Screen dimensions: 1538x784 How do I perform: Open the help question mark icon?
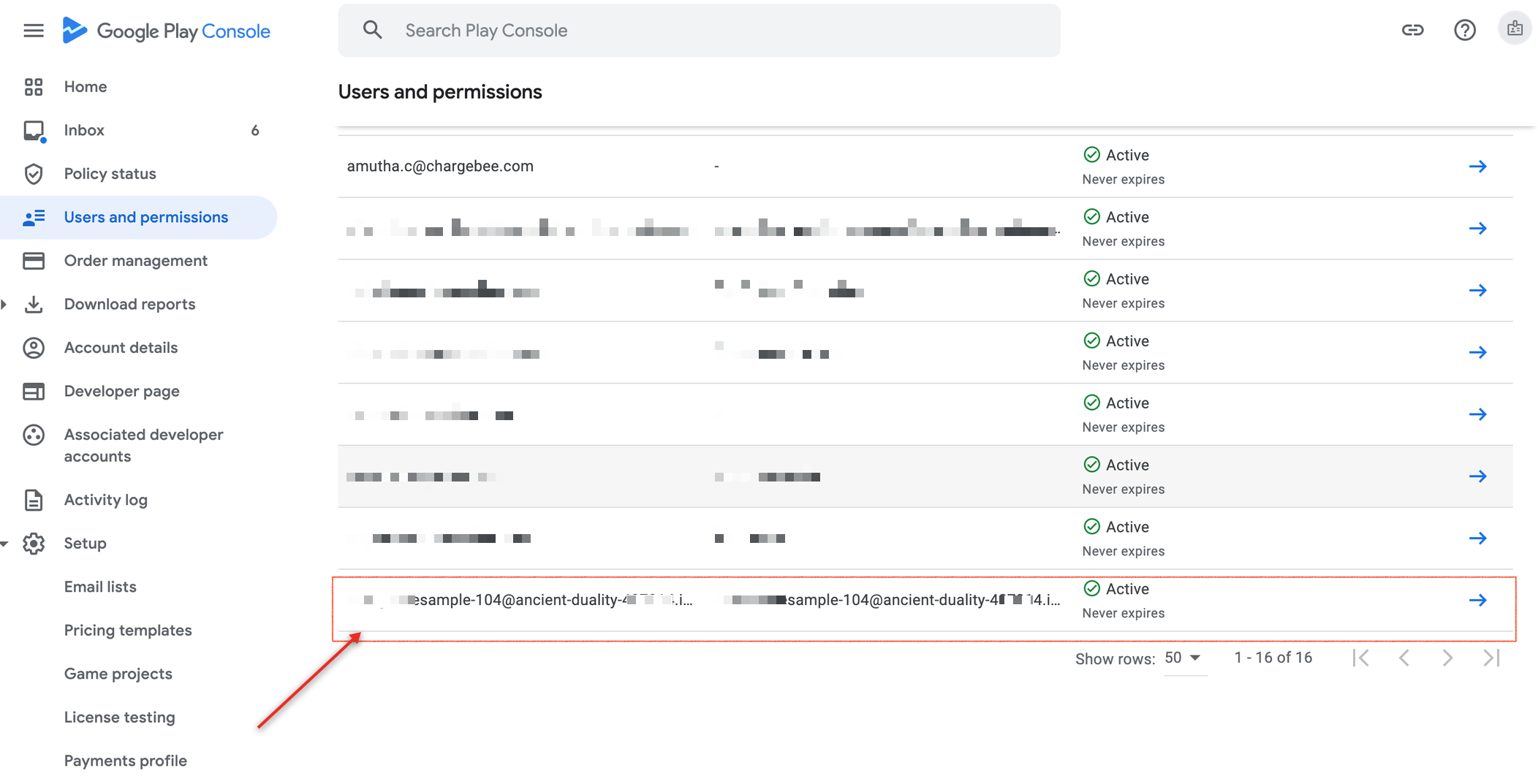point(1464,31)
